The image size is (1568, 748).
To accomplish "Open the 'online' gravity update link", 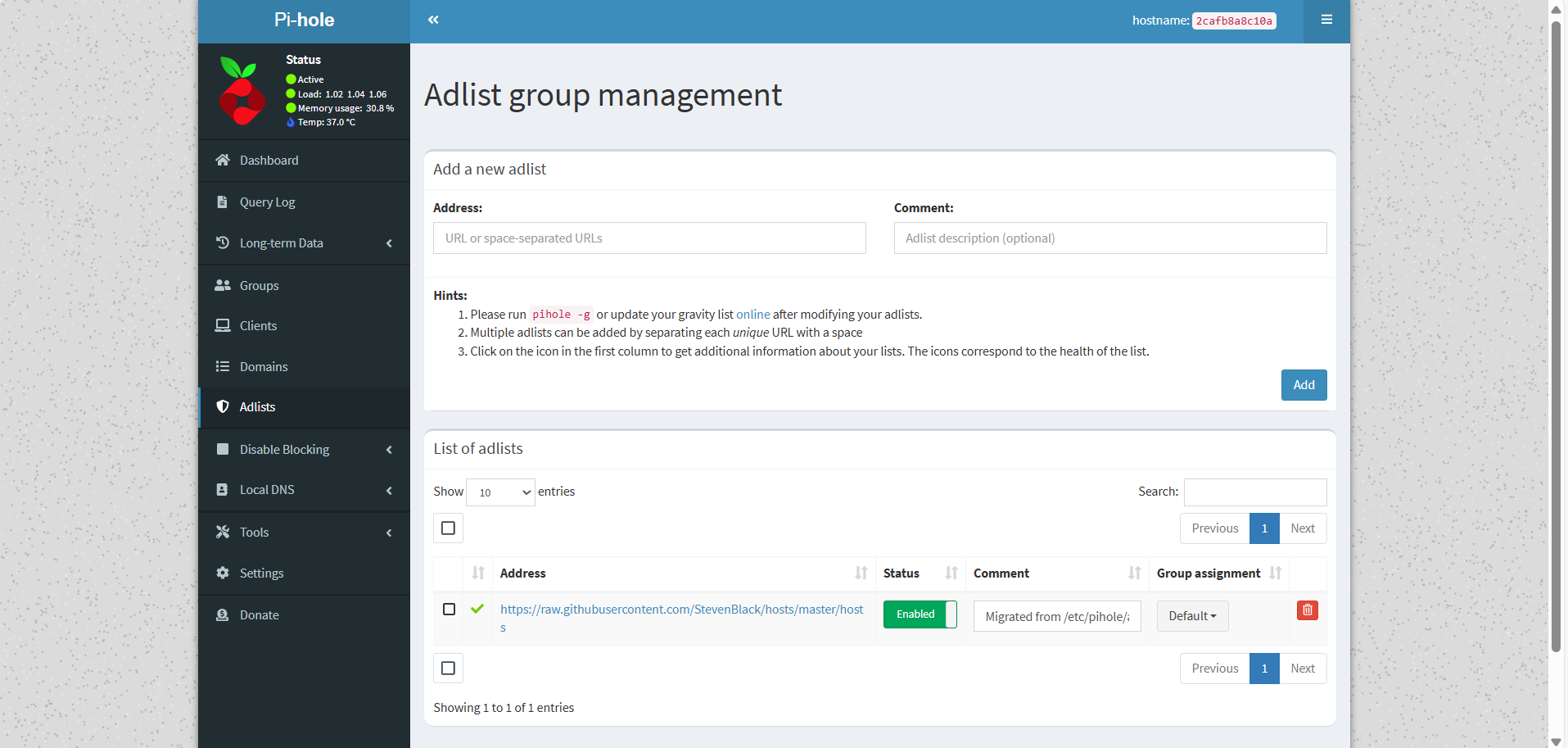I will tap(752, 315).
